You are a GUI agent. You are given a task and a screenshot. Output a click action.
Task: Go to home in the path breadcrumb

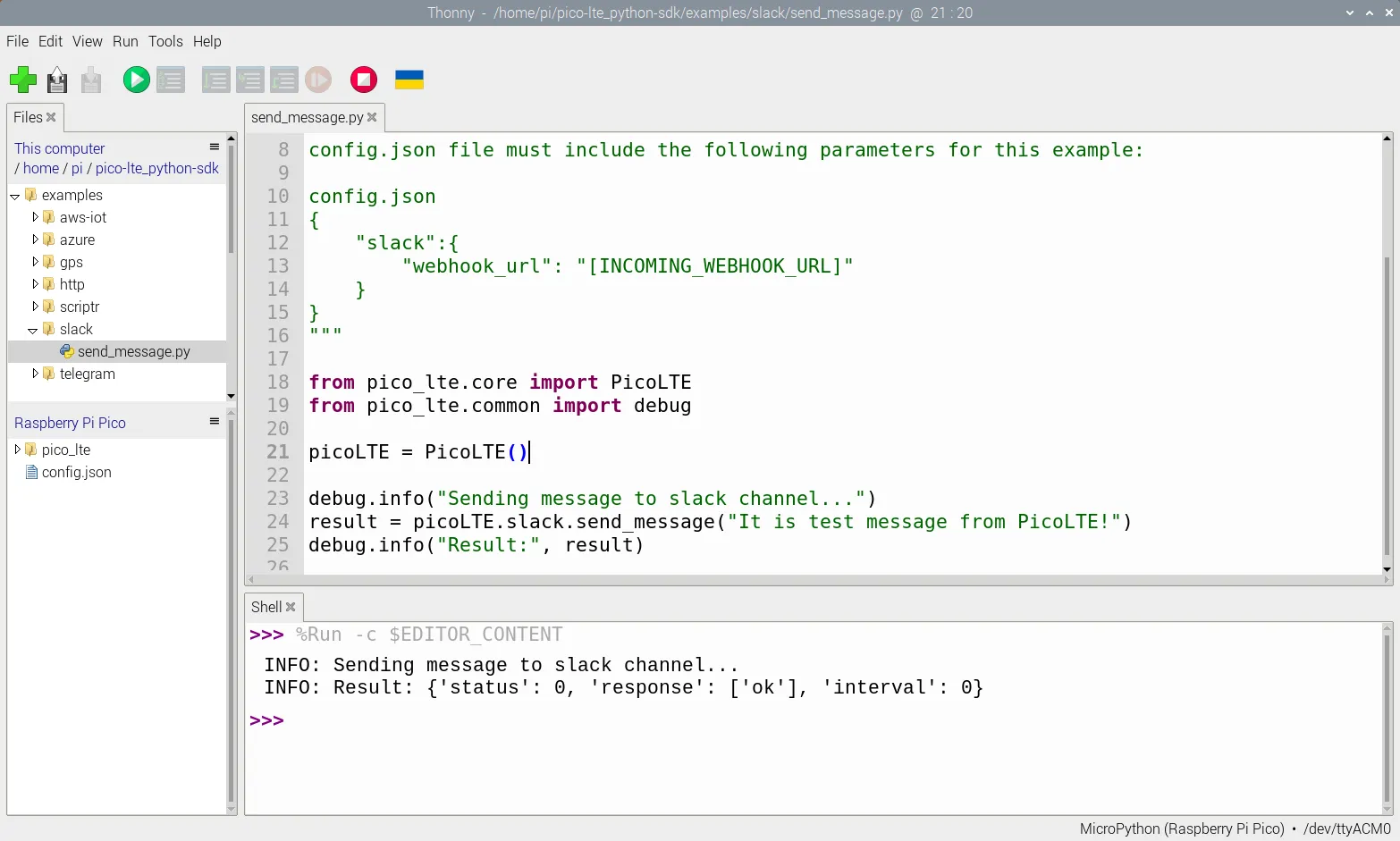[x=41, y=168]
